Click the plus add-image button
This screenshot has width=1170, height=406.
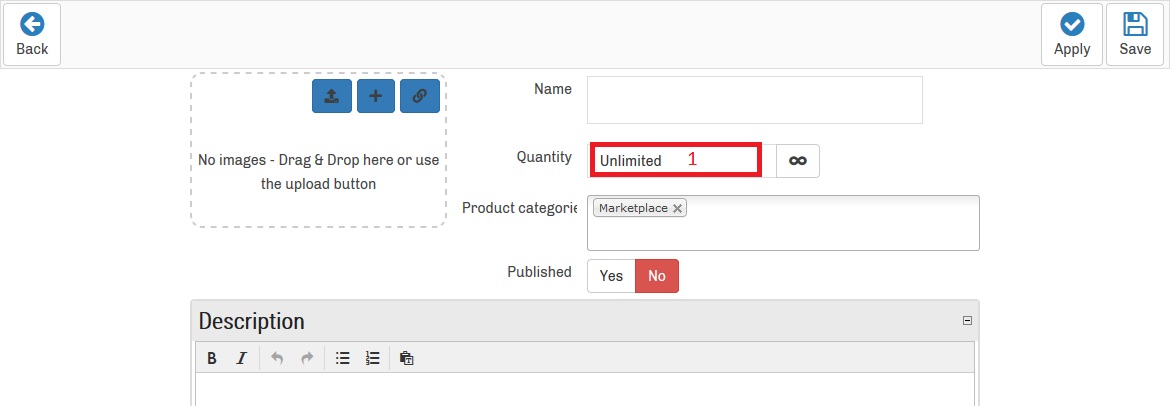click(x=375, y=96)
